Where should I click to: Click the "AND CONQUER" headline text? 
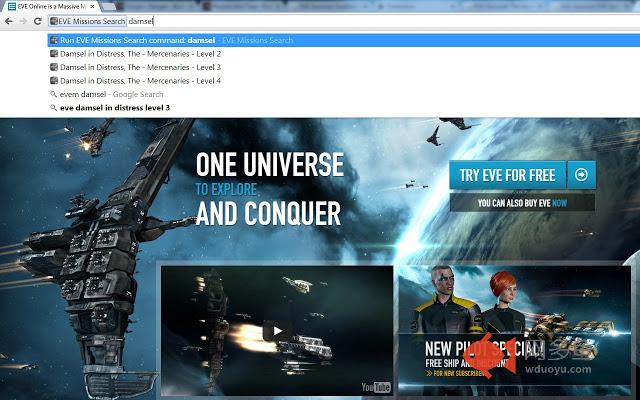click(268, 213)
